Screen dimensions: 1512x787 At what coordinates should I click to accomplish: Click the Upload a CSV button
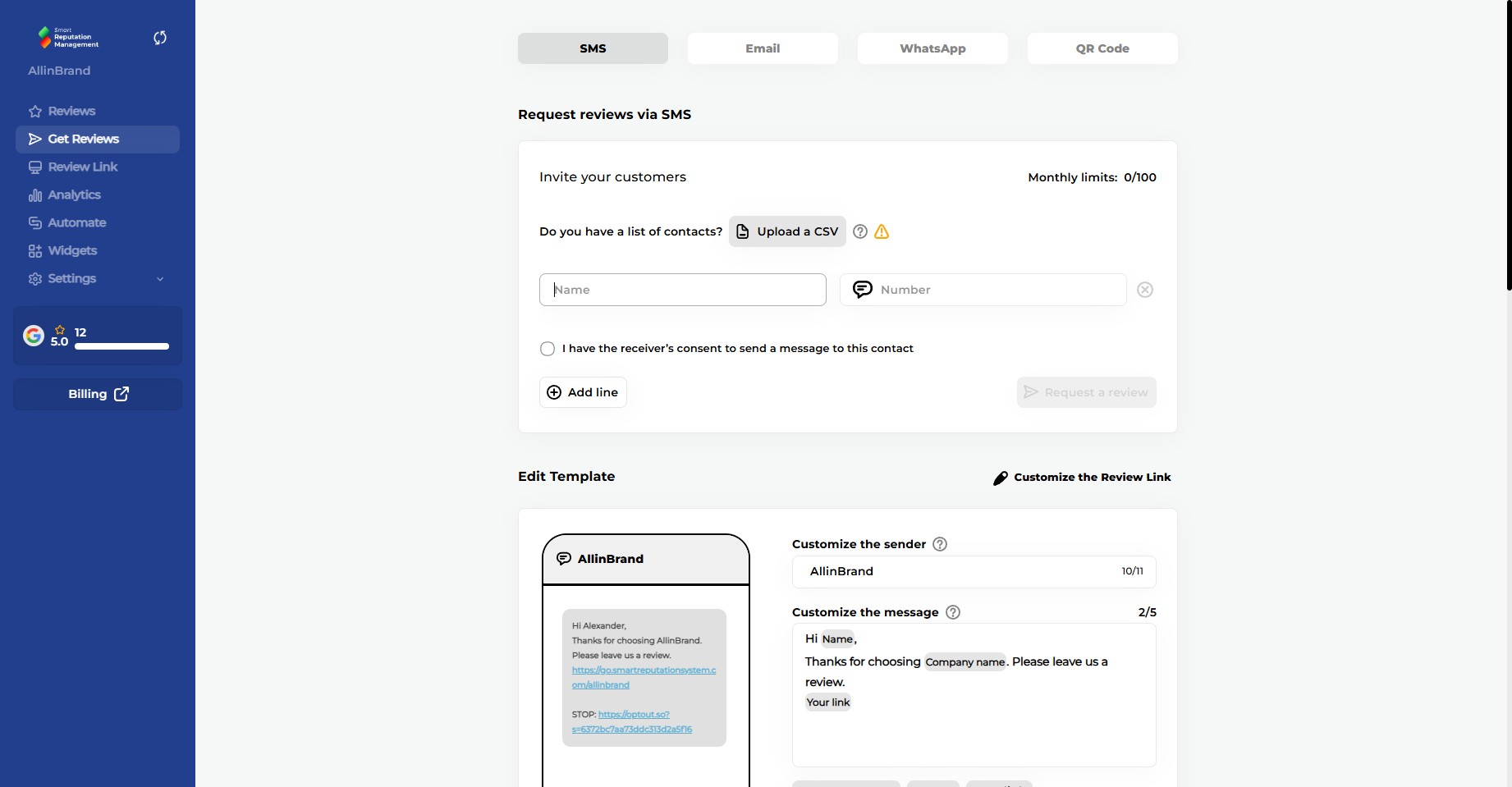point(787,231)
